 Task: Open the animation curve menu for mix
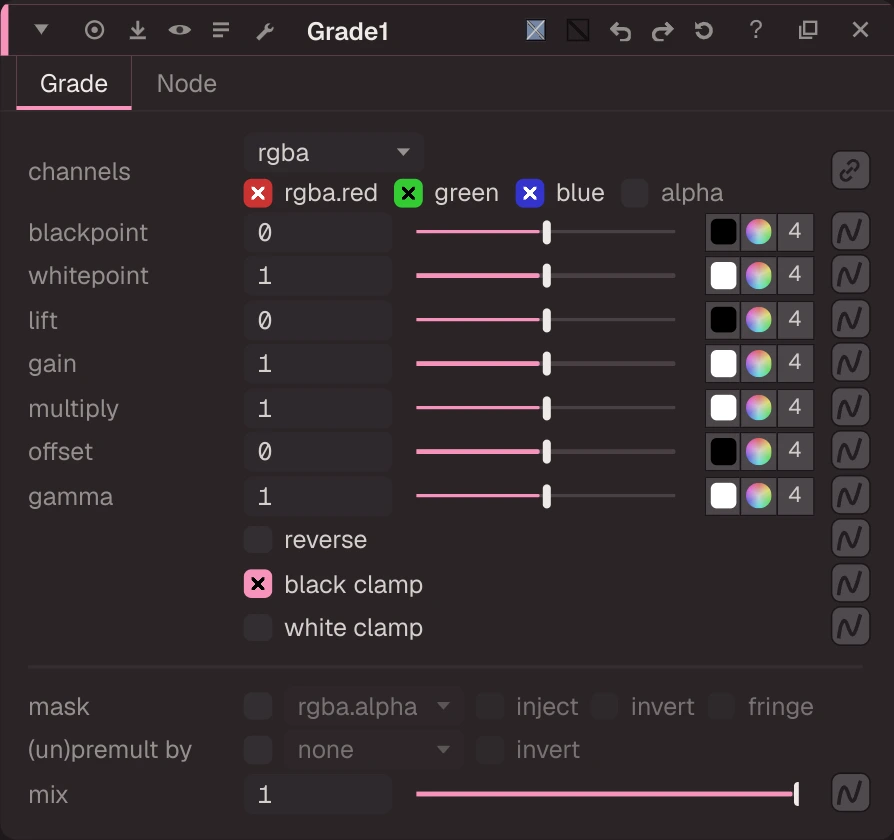850,793
